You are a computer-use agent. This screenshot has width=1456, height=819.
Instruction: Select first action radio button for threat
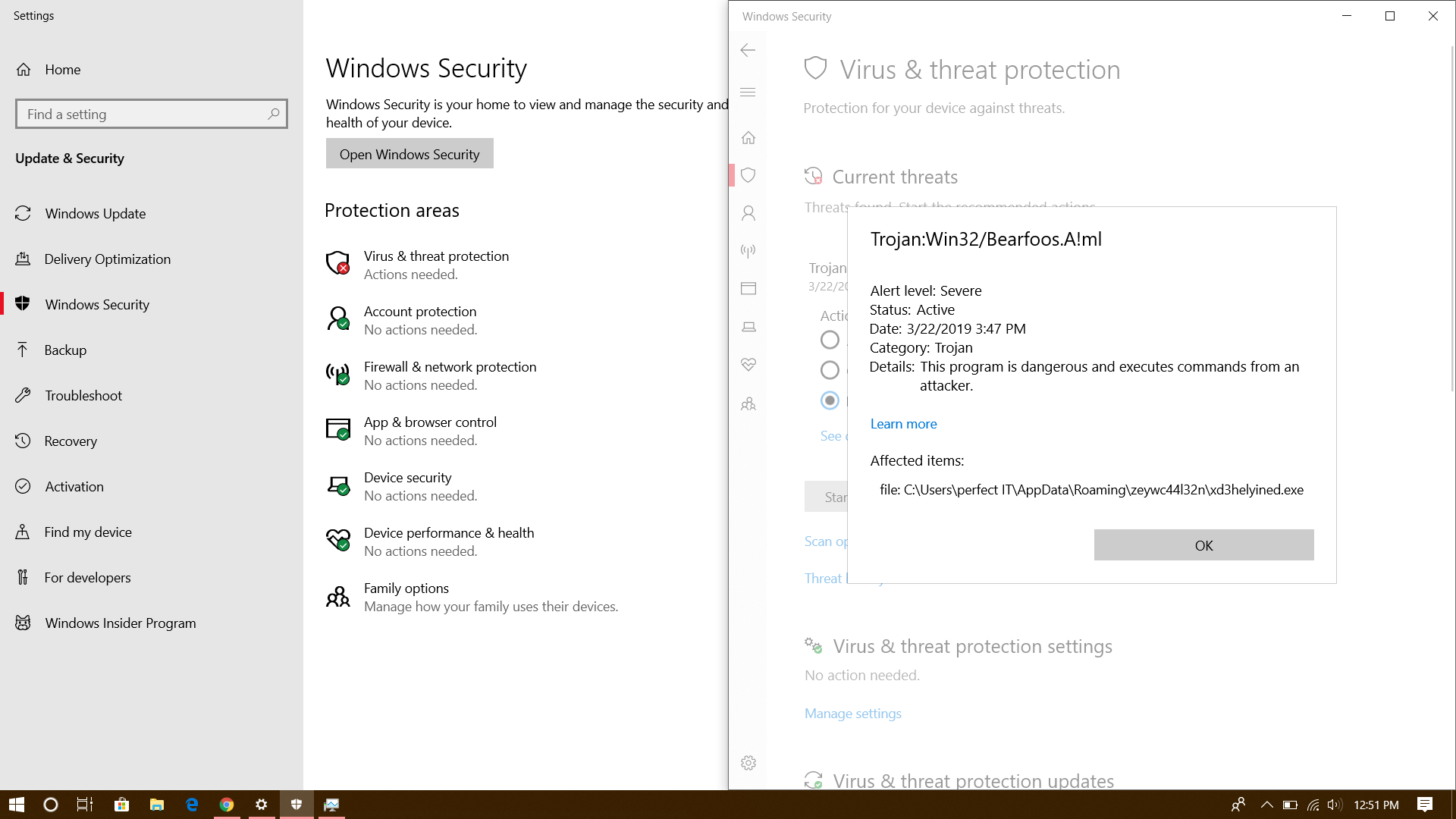pos(830,340)
